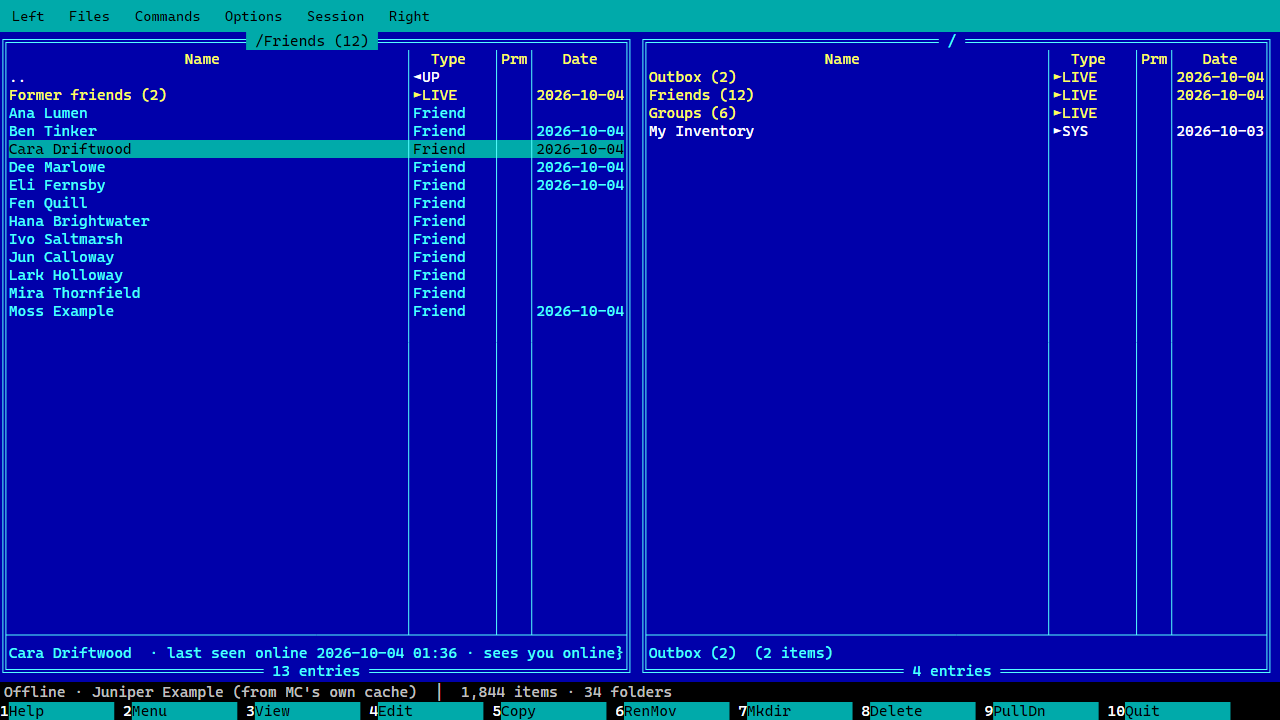Click the 13 entries footer label
The height and width of the screenshot is (720, 1280).
(x=316, y=671)
